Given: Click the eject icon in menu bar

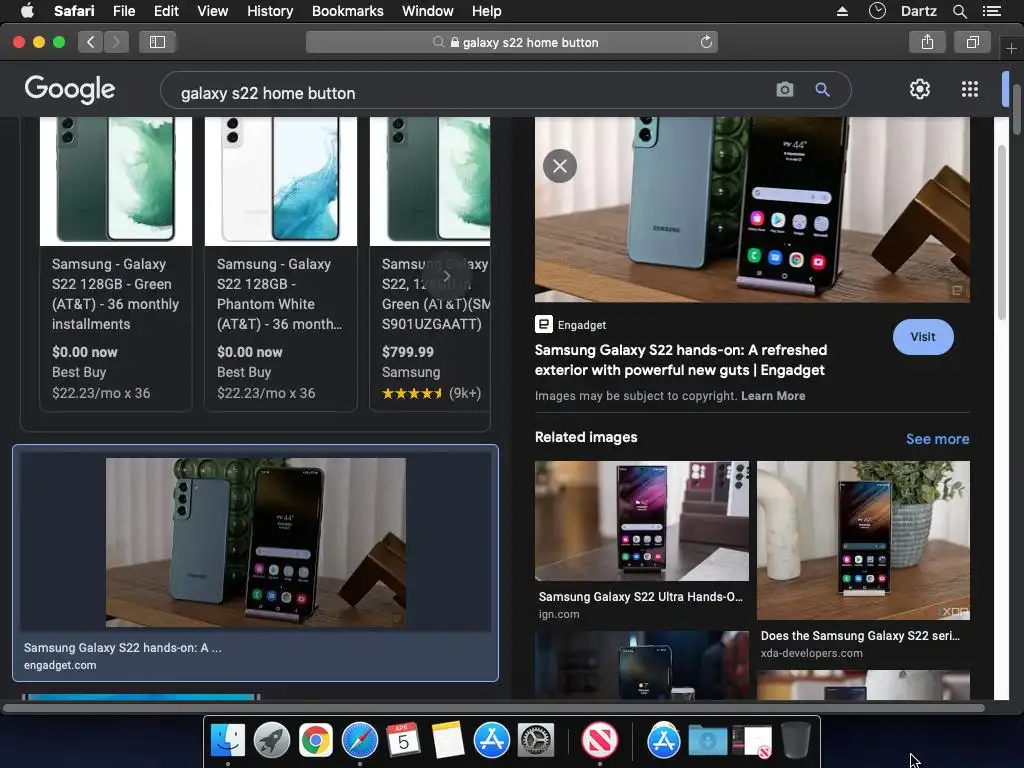Looking at the screenshot, I should [x=842, y=11].
